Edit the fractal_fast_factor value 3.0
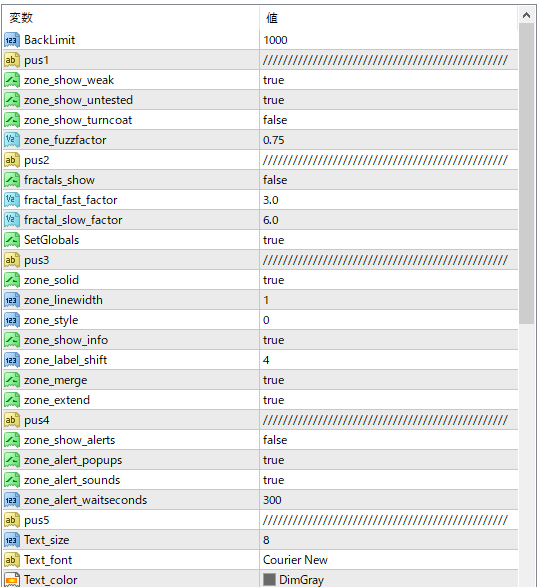The width and height of the screenshot is (540, 587). pyautogui.click(x=270, y=200)
